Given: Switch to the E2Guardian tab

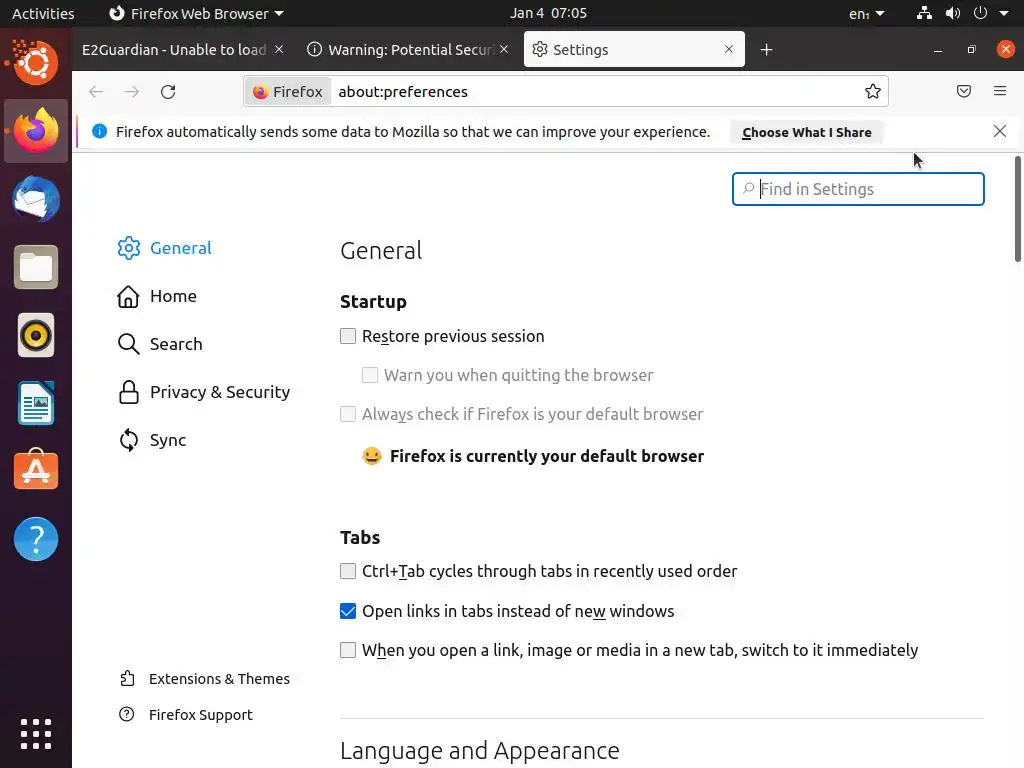Looking at the screenshot, I should click(x=174, y=50).
